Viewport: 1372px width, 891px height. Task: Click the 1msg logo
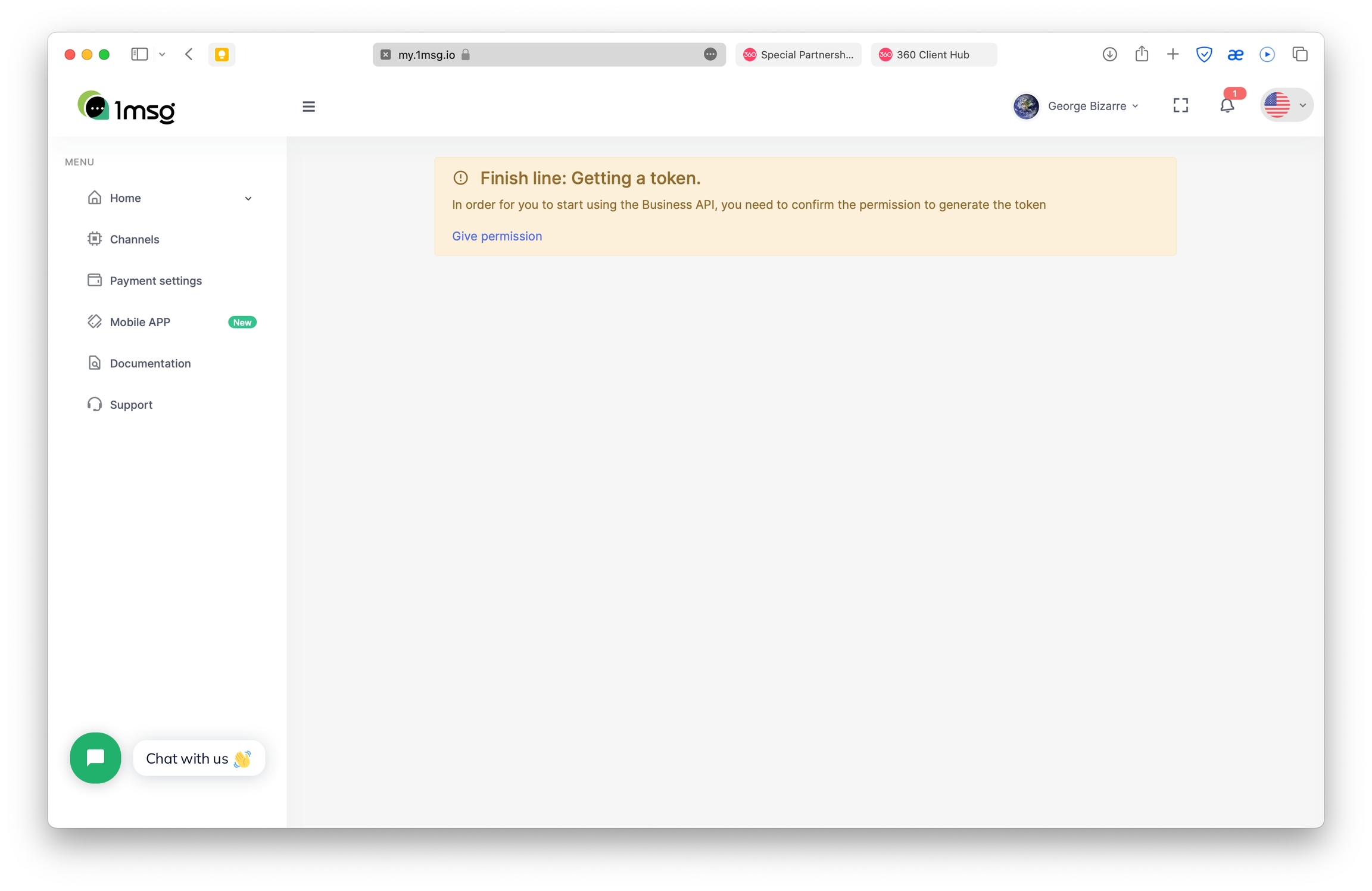127,107
